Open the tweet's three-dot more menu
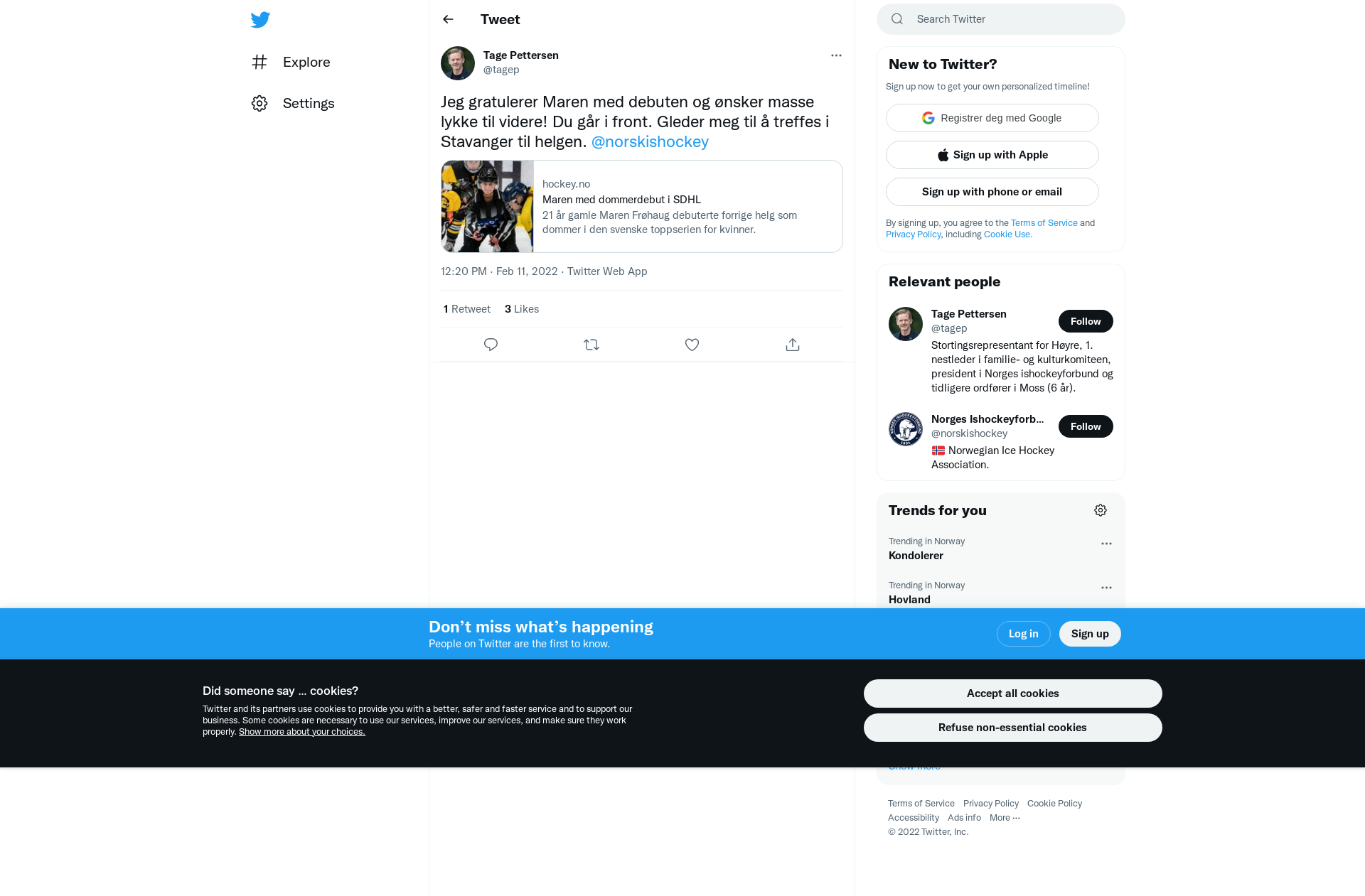 pos(836,55)
